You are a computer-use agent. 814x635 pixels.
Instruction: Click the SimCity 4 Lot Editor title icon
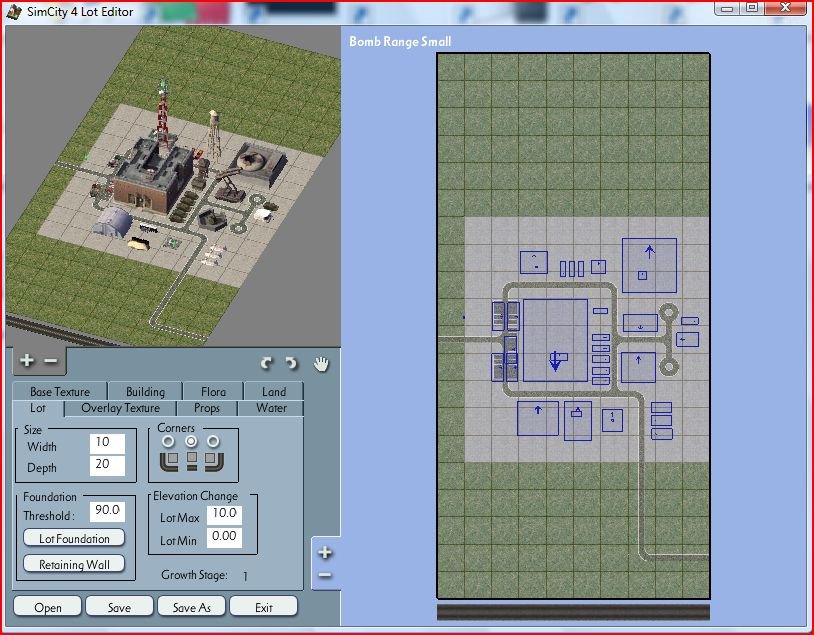(14, 12)
